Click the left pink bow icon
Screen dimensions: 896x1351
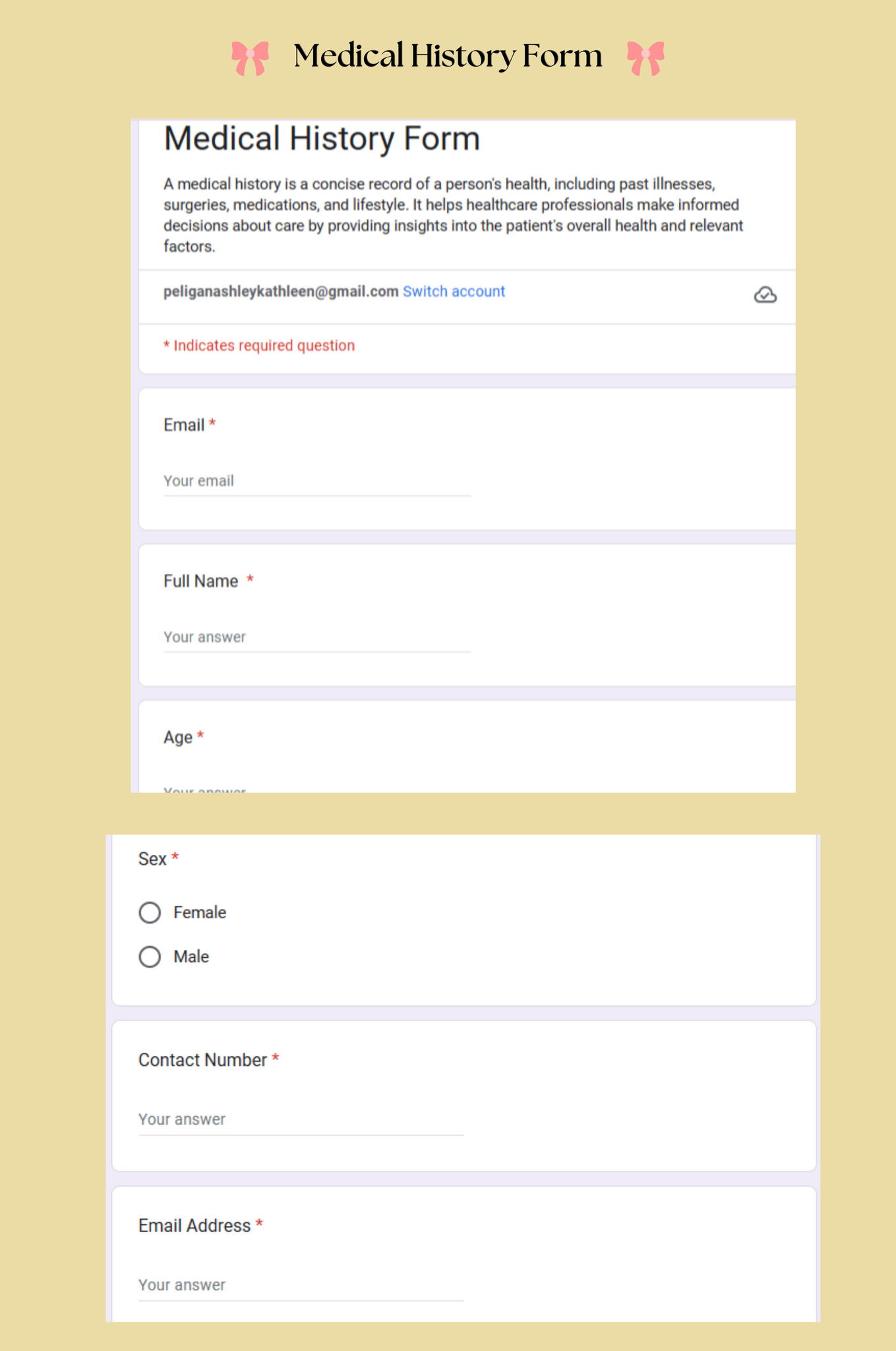(251, 58)
